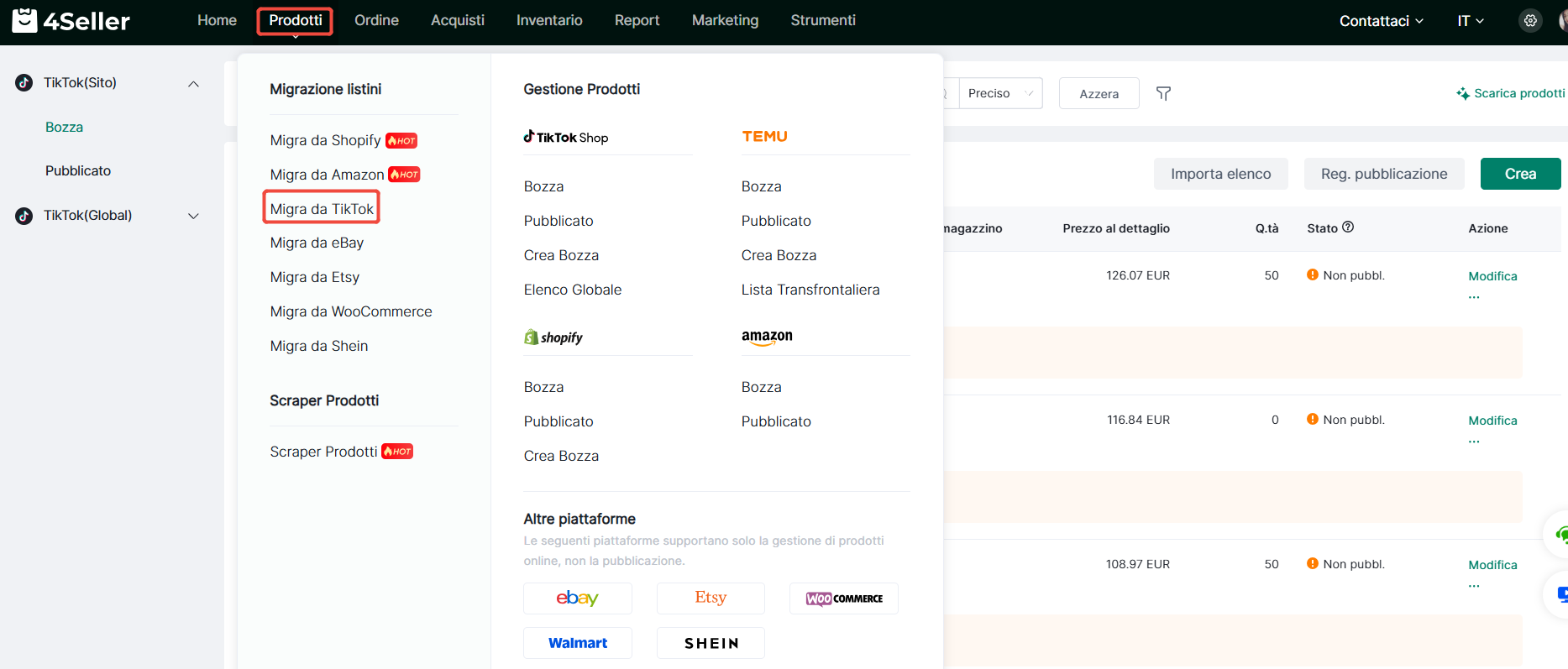The image size is (1568, 669).
Task: Click the filter funnel icon
Action: (1163, 93)
